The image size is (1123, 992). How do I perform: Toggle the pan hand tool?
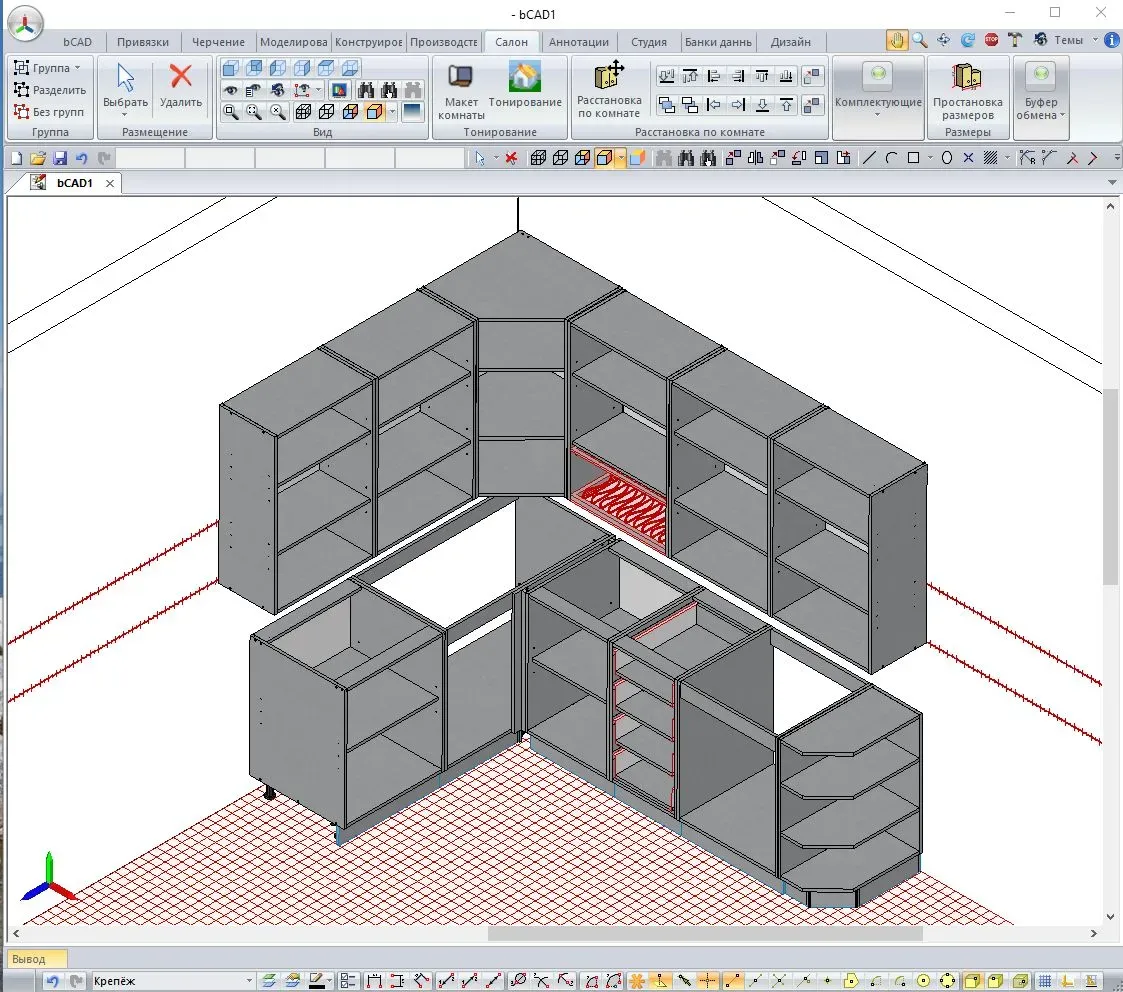[x=896, y=40]
